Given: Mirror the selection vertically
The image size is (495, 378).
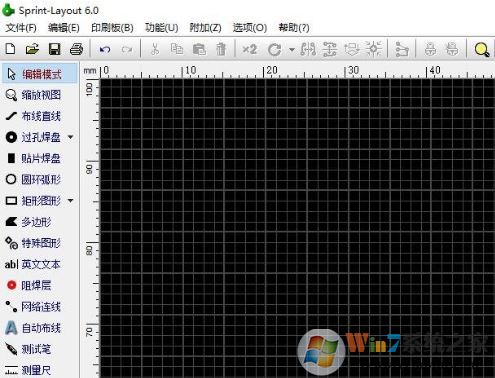Looking at the screenshot, I should click(x=329, y=49).
